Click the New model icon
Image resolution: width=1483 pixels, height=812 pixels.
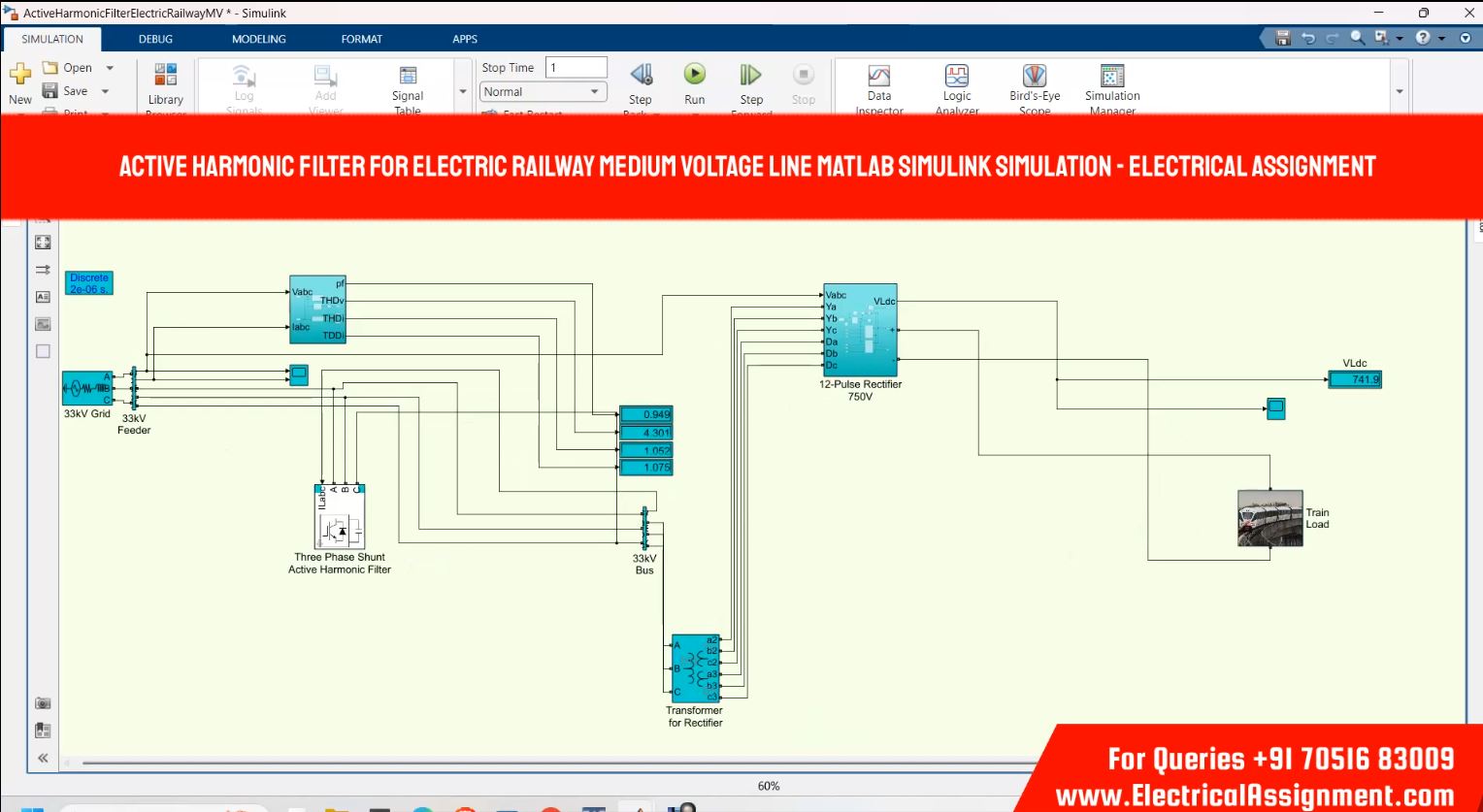19,75
